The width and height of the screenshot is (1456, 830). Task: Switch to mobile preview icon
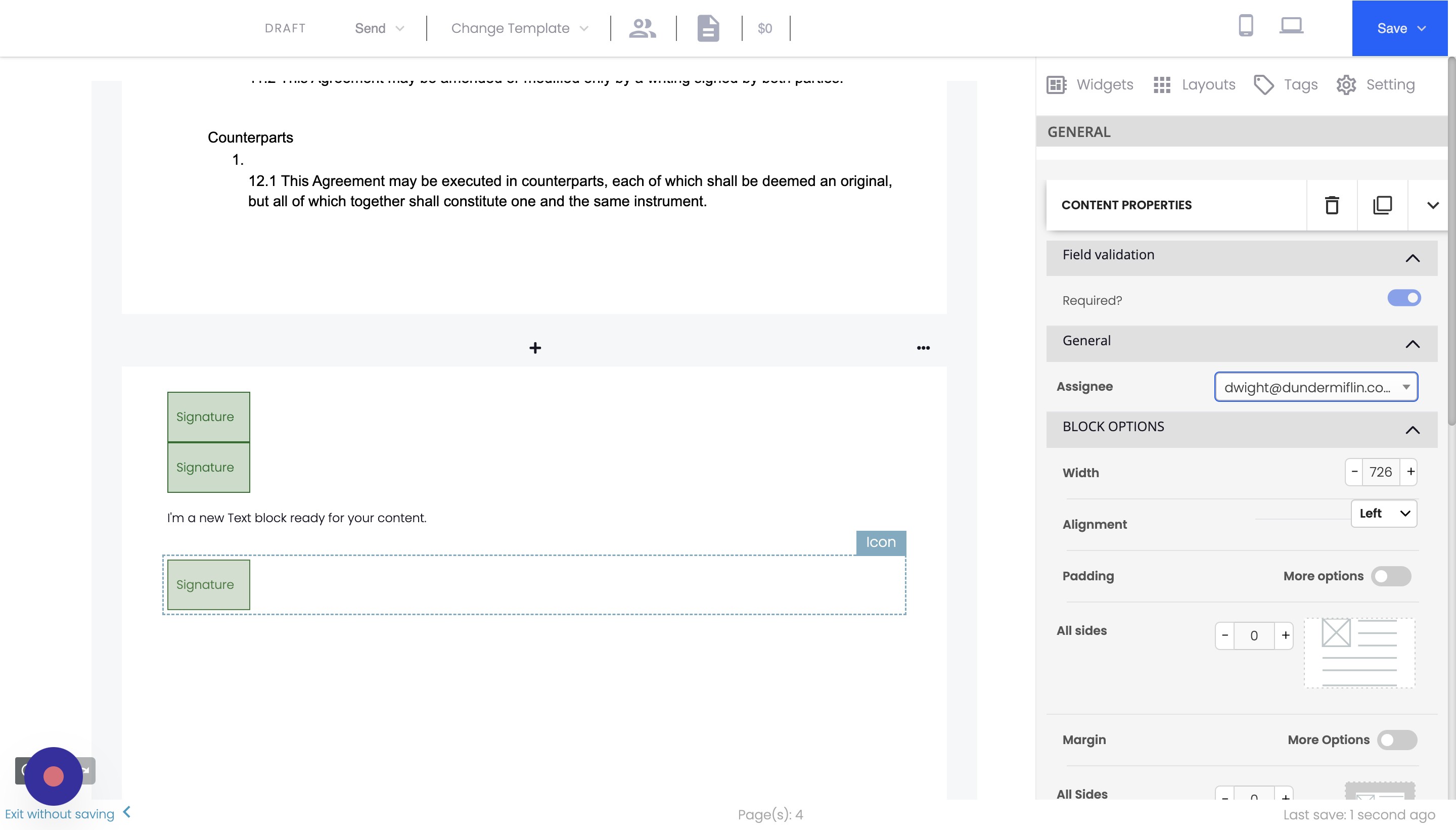[x=1246, y=26]
